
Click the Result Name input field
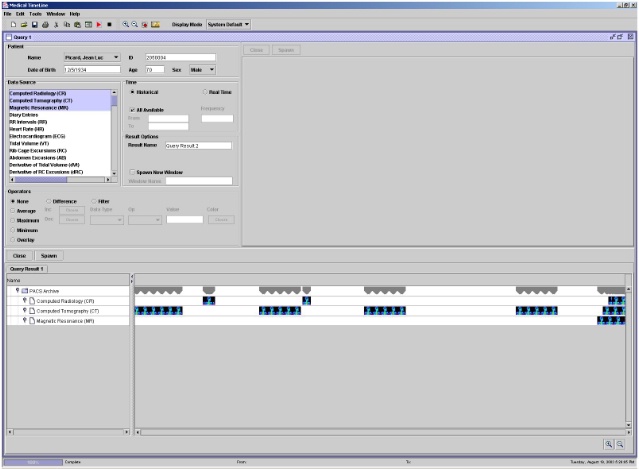click(197, 146)
